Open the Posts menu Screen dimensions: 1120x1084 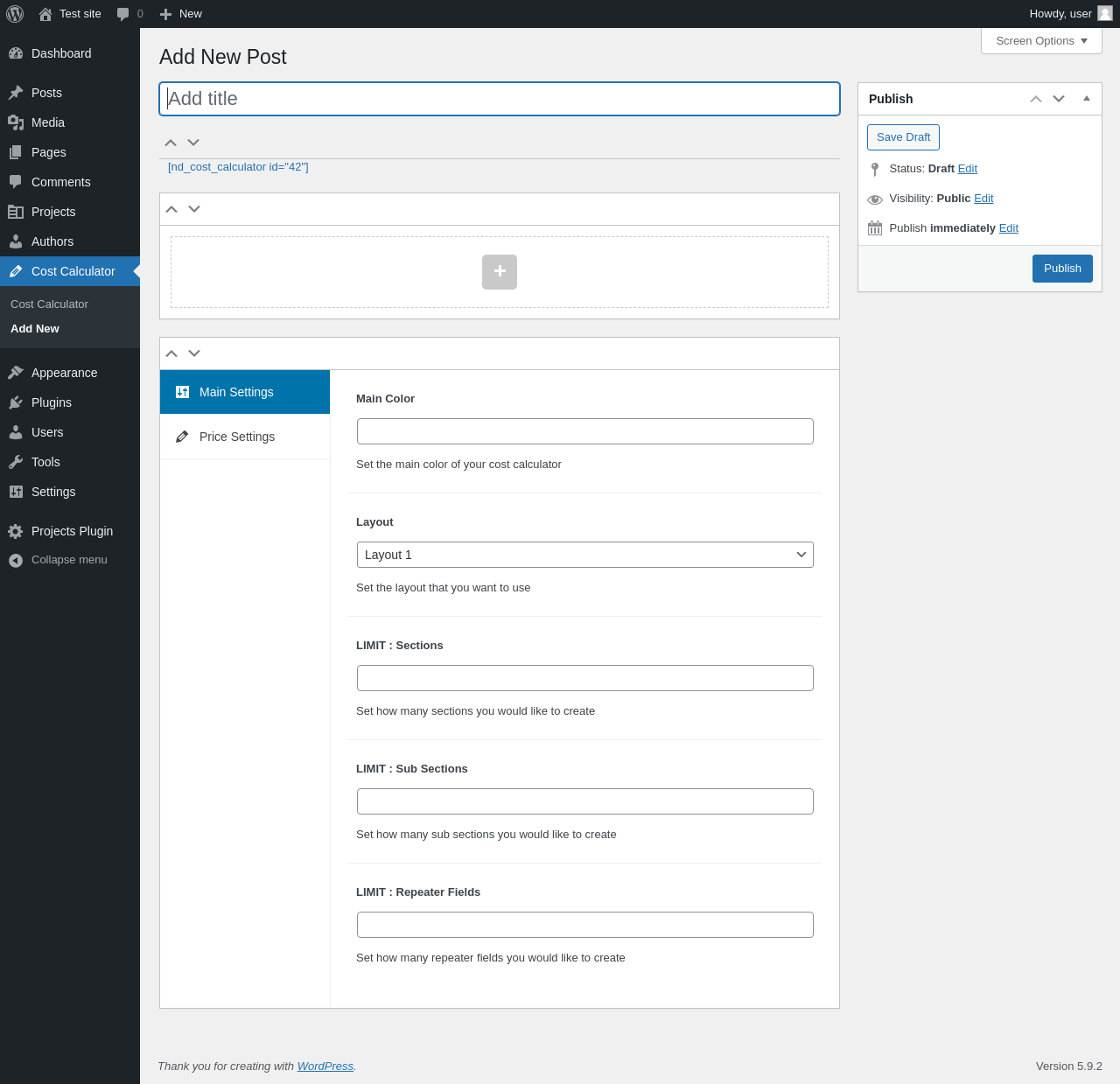click(x=70, y=93)
